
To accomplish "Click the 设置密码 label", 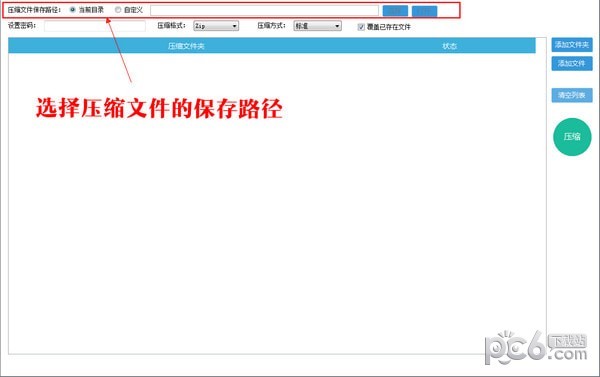I will pos(22,26).
